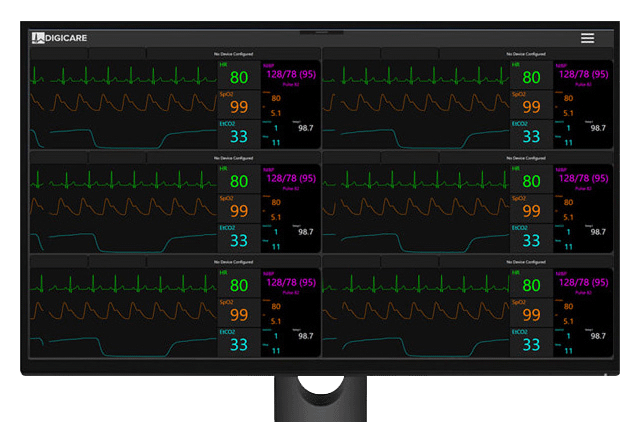The width and height of the screenshot is (640, 422).
Task: Open the hamburger menu icon
Action: (x=587, y=38)
